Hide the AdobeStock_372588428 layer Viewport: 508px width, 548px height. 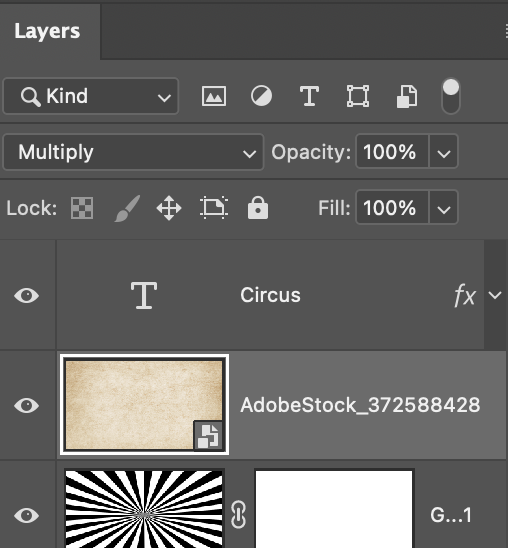pos(27,405)
